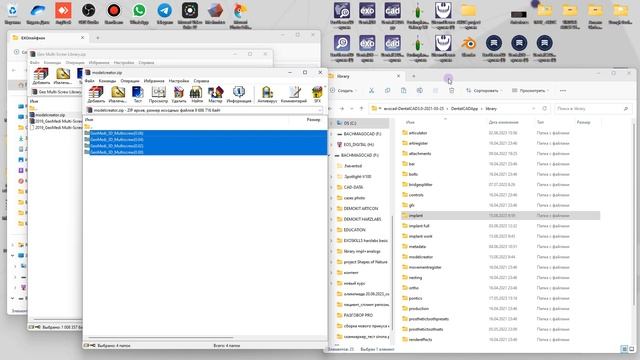The height and width of the screenshot is (360, 640).
Task: Click the SFX icon in WinRAR toolbar
Action: pyautogui.click(x=317, y=94)
